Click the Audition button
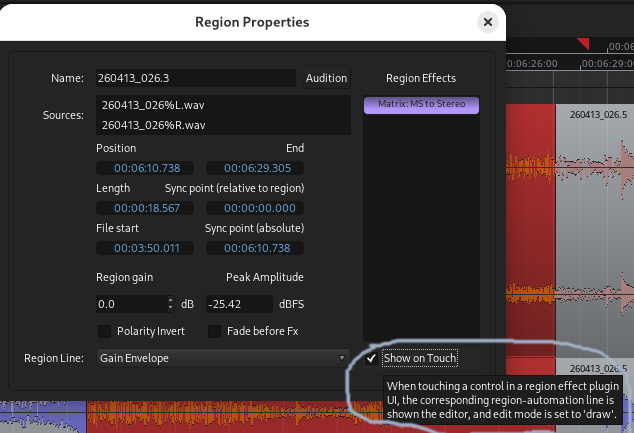 point(326,78)
